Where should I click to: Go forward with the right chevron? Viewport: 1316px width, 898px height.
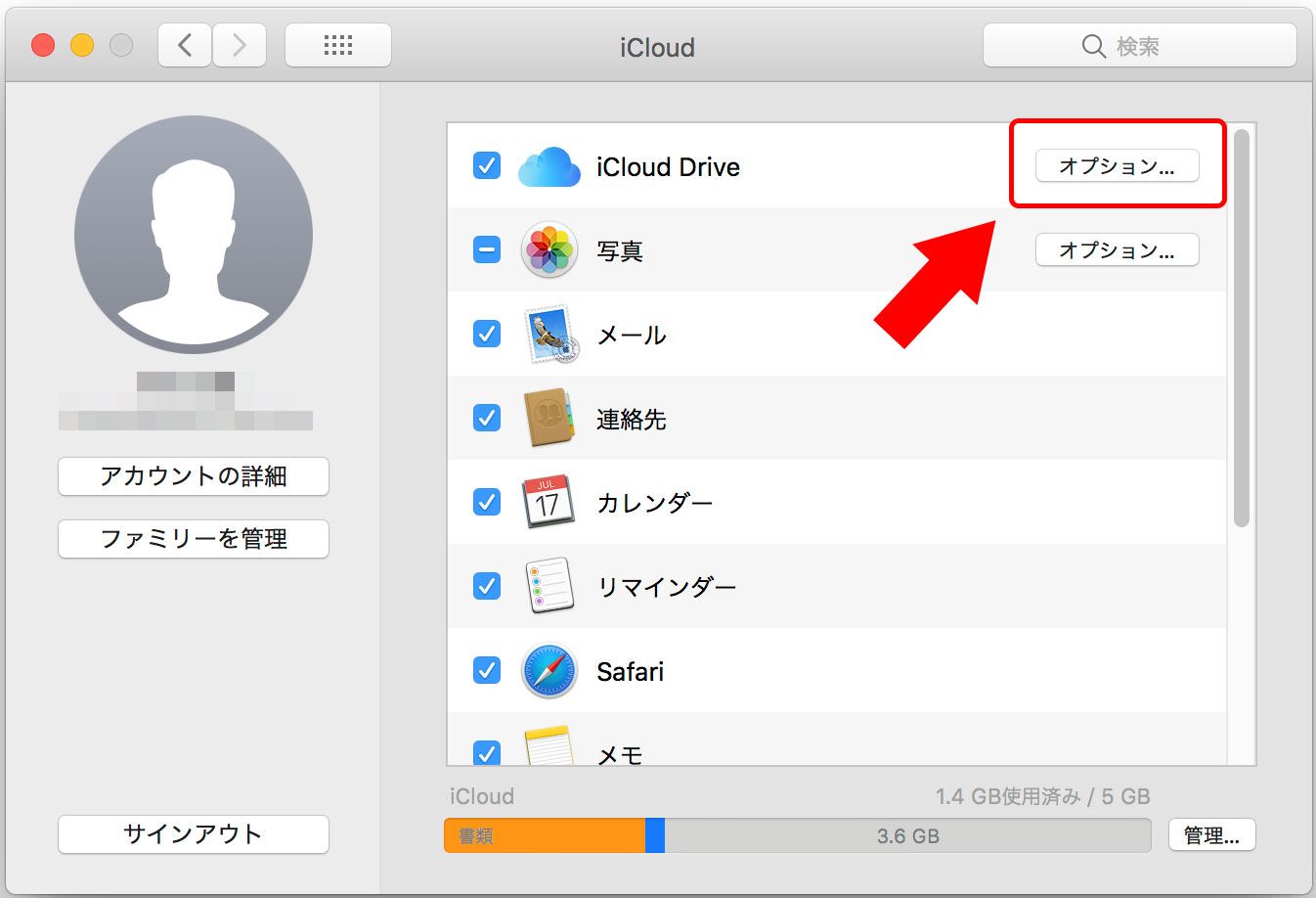(x=240, y=45)
